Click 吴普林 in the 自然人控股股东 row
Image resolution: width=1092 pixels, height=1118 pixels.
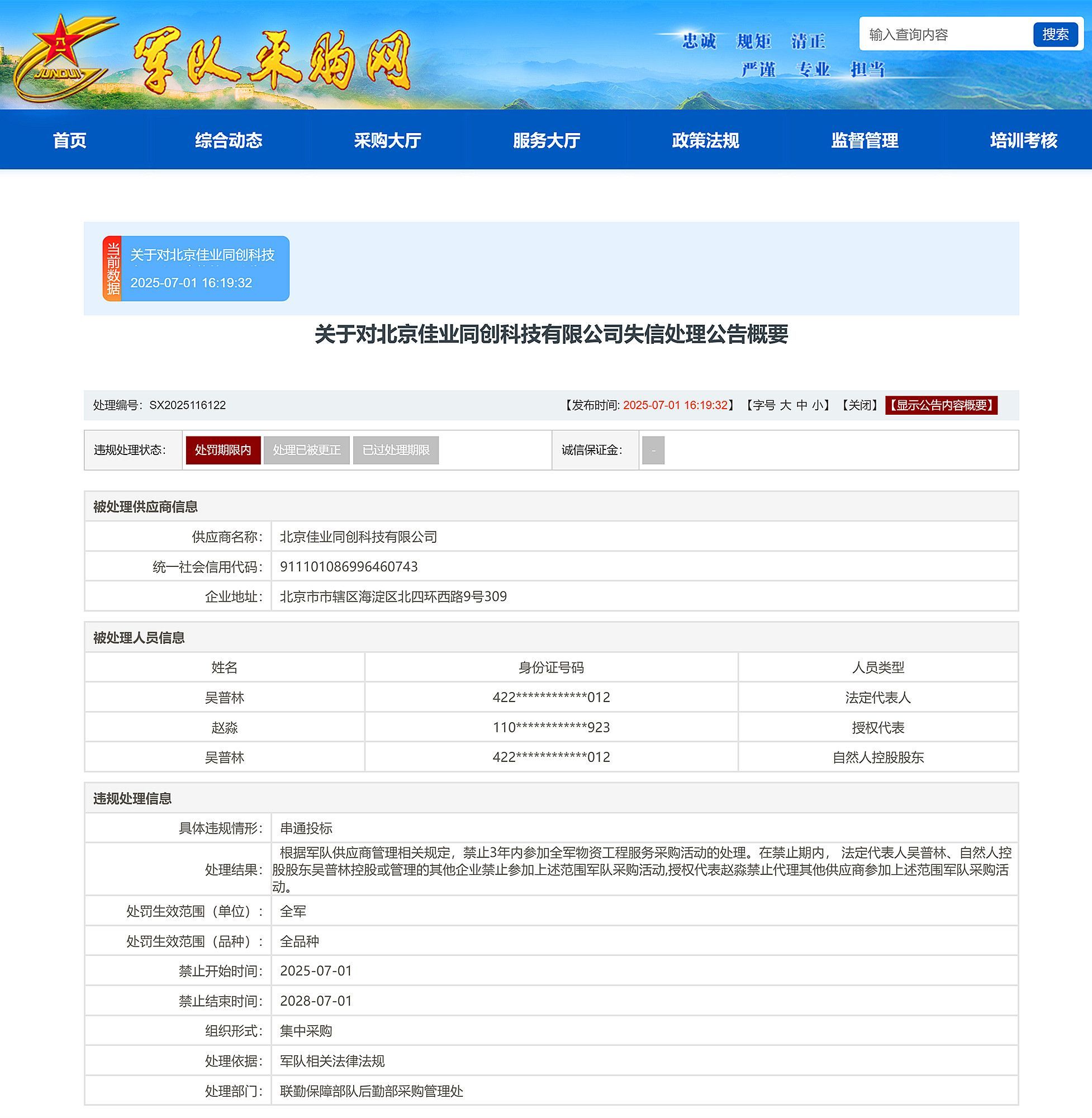click(224, 757)
